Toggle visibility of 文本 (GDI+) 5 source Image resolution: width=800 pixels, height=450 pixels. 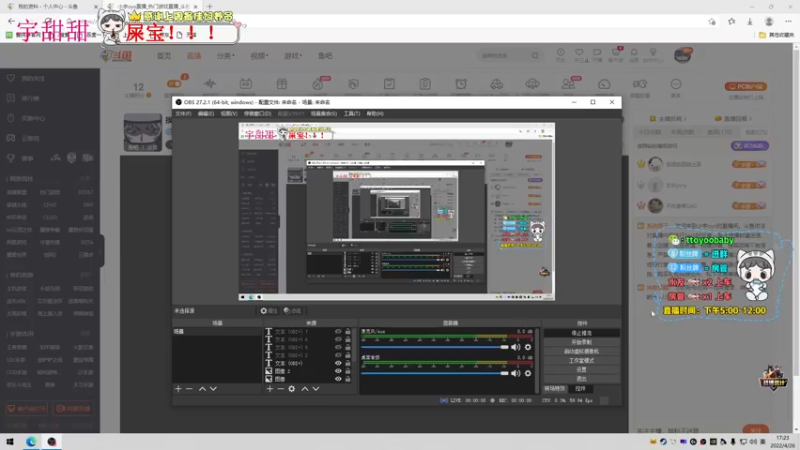[338, 347]
